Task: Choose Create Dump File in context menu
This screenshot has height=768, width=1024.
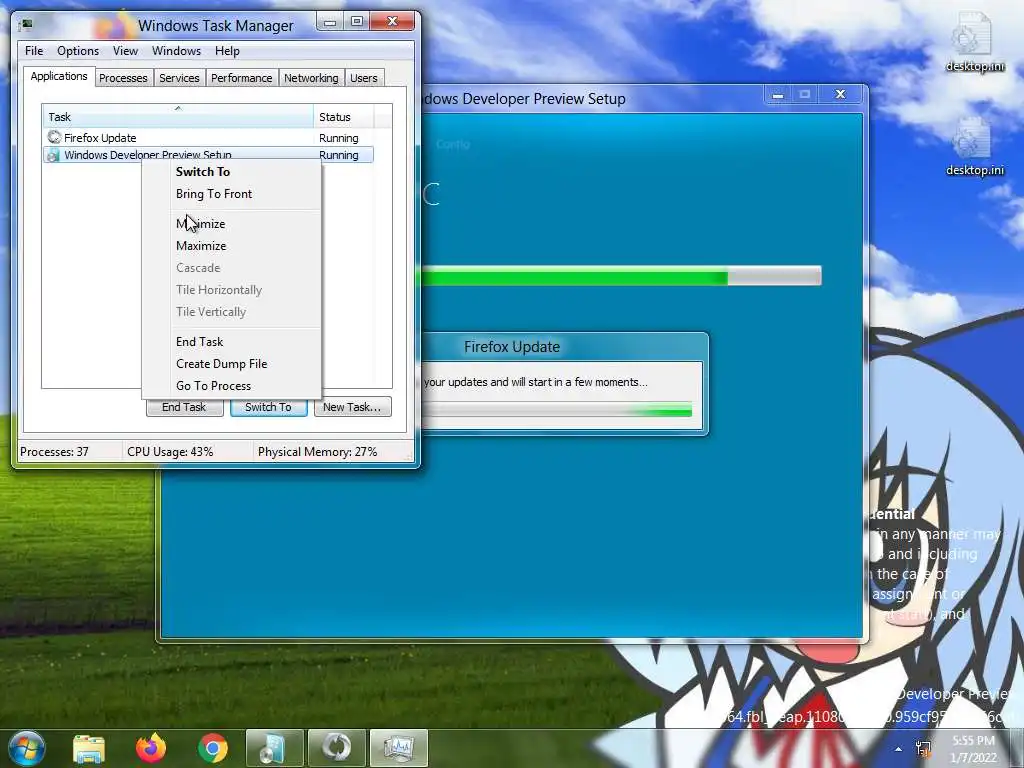Action: pyautogui.click(x=232, y=364)
